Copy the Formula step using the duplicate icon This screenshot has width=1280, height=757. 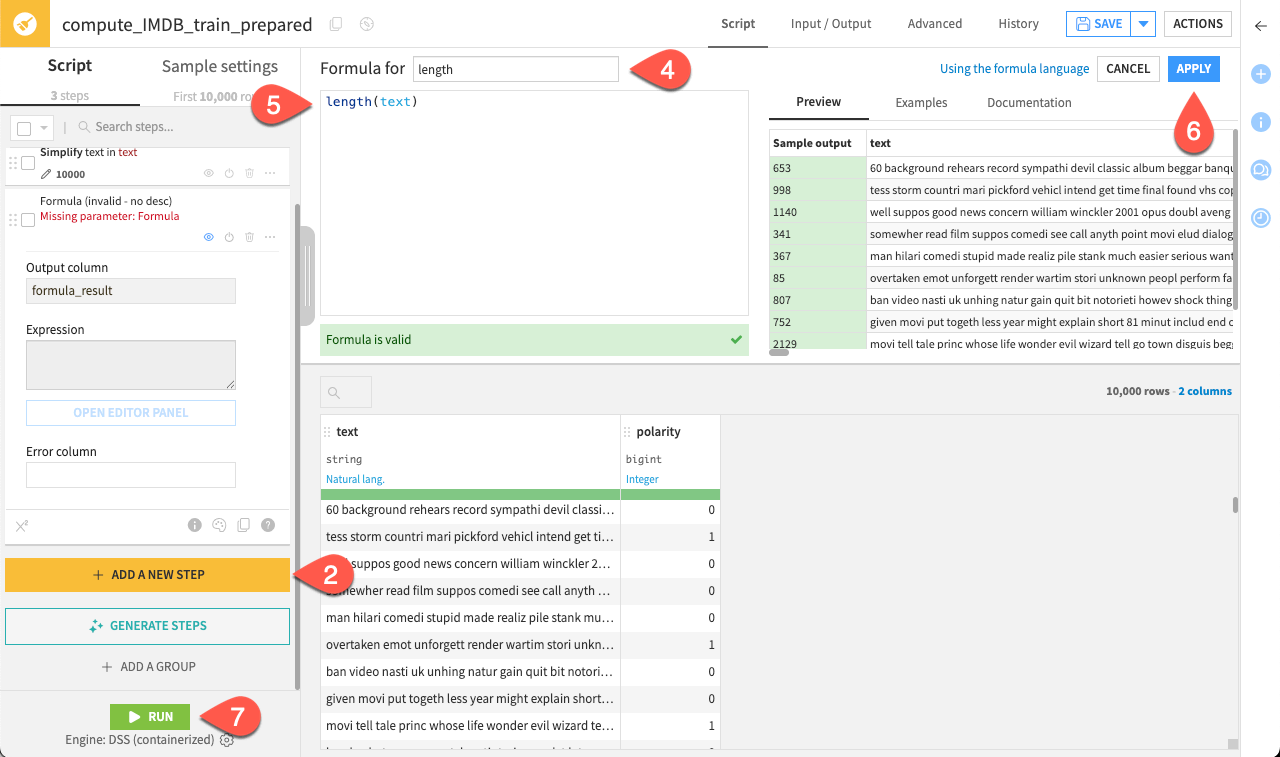pos(243,525)
